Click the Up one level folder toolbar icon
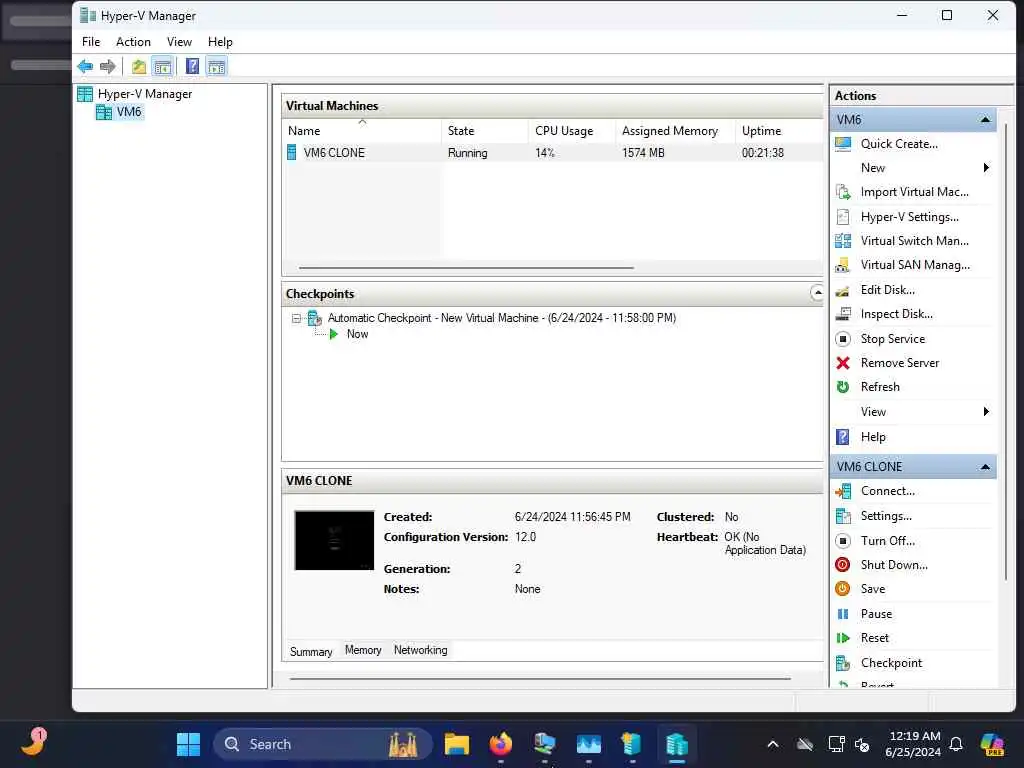The height and width of the screenshot is (768, 1024). (x=138, y=66)
